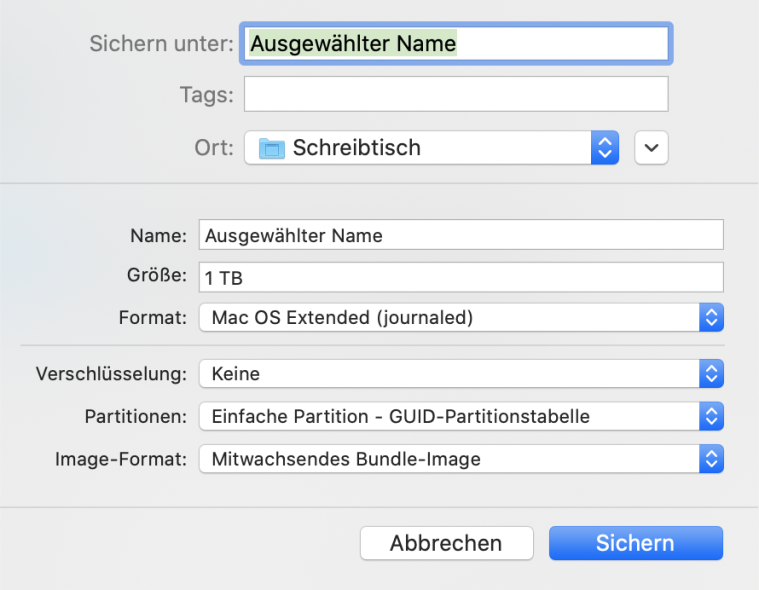Click the Abbrechen button
This screenshot has width=759, height=590.
pyautogui.click(x=446, y=543)
